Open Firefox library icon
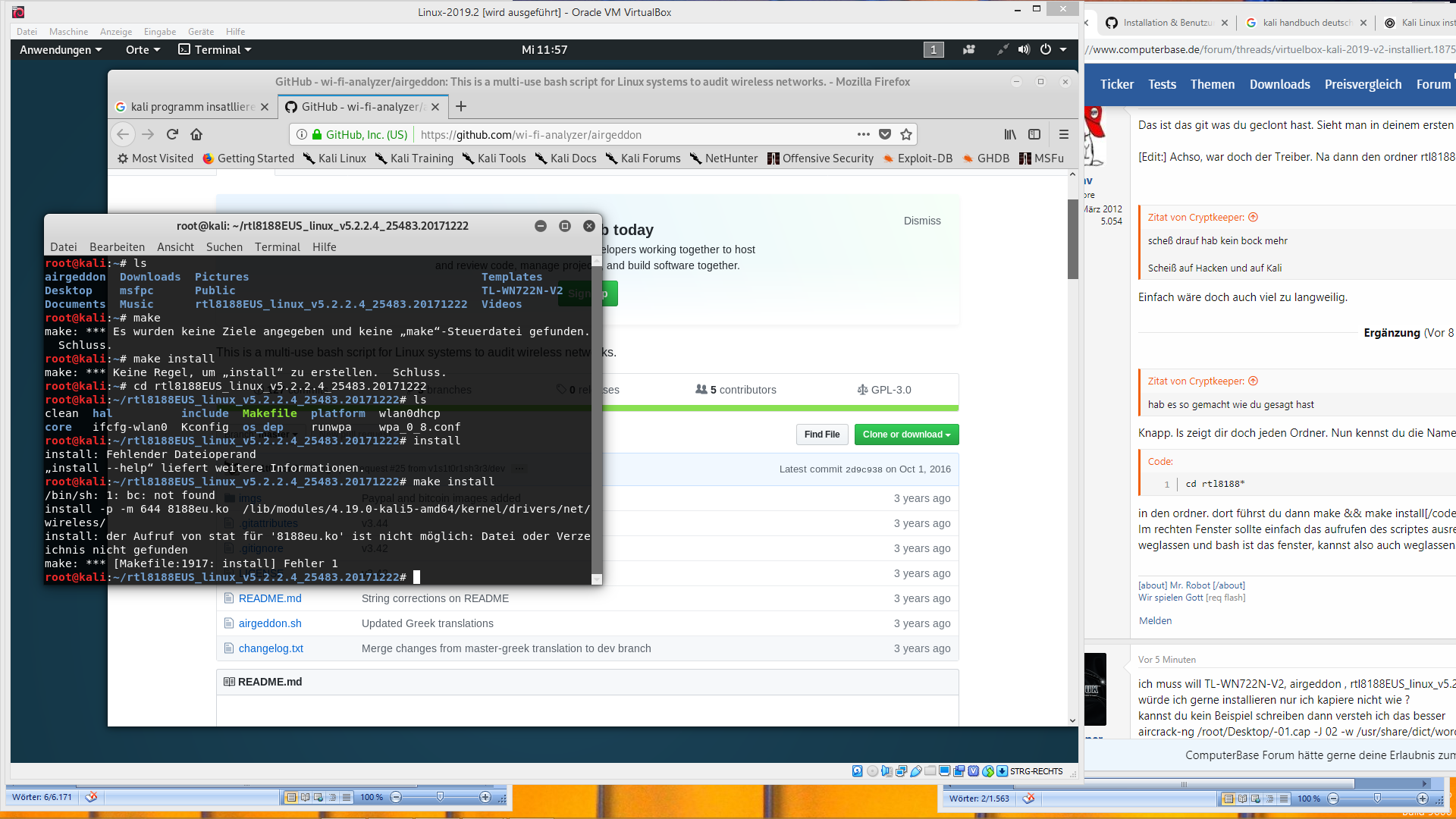 [x=1010, y=134]
